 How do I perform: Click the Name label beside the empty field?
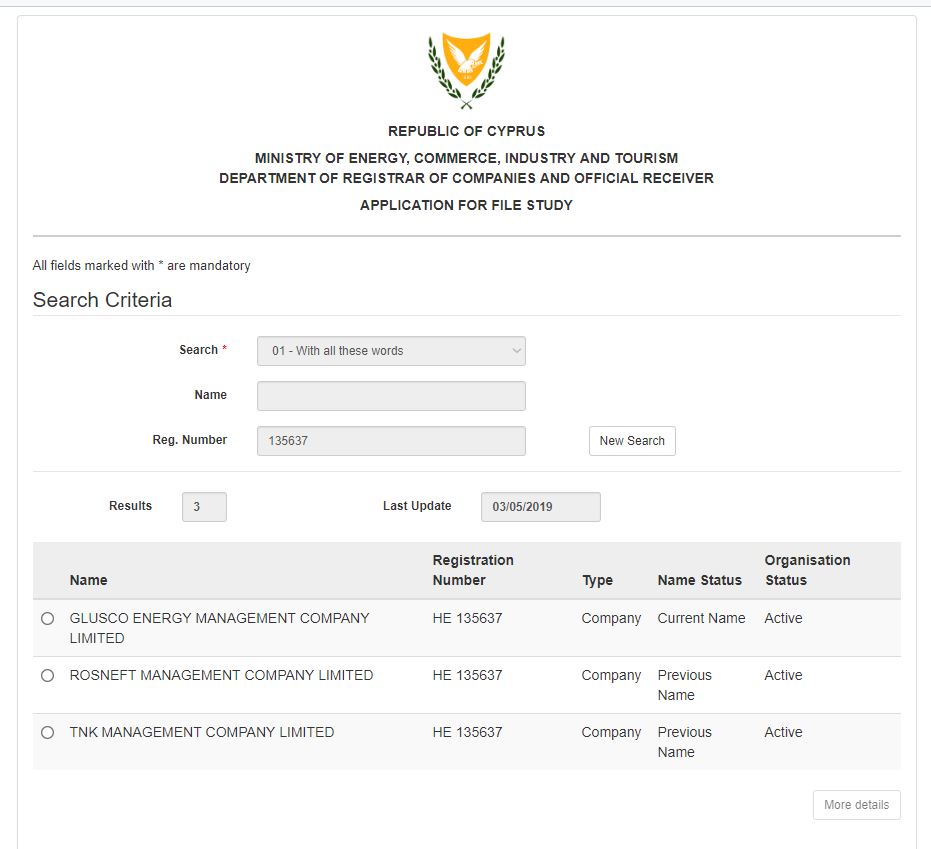pos(210,395)
